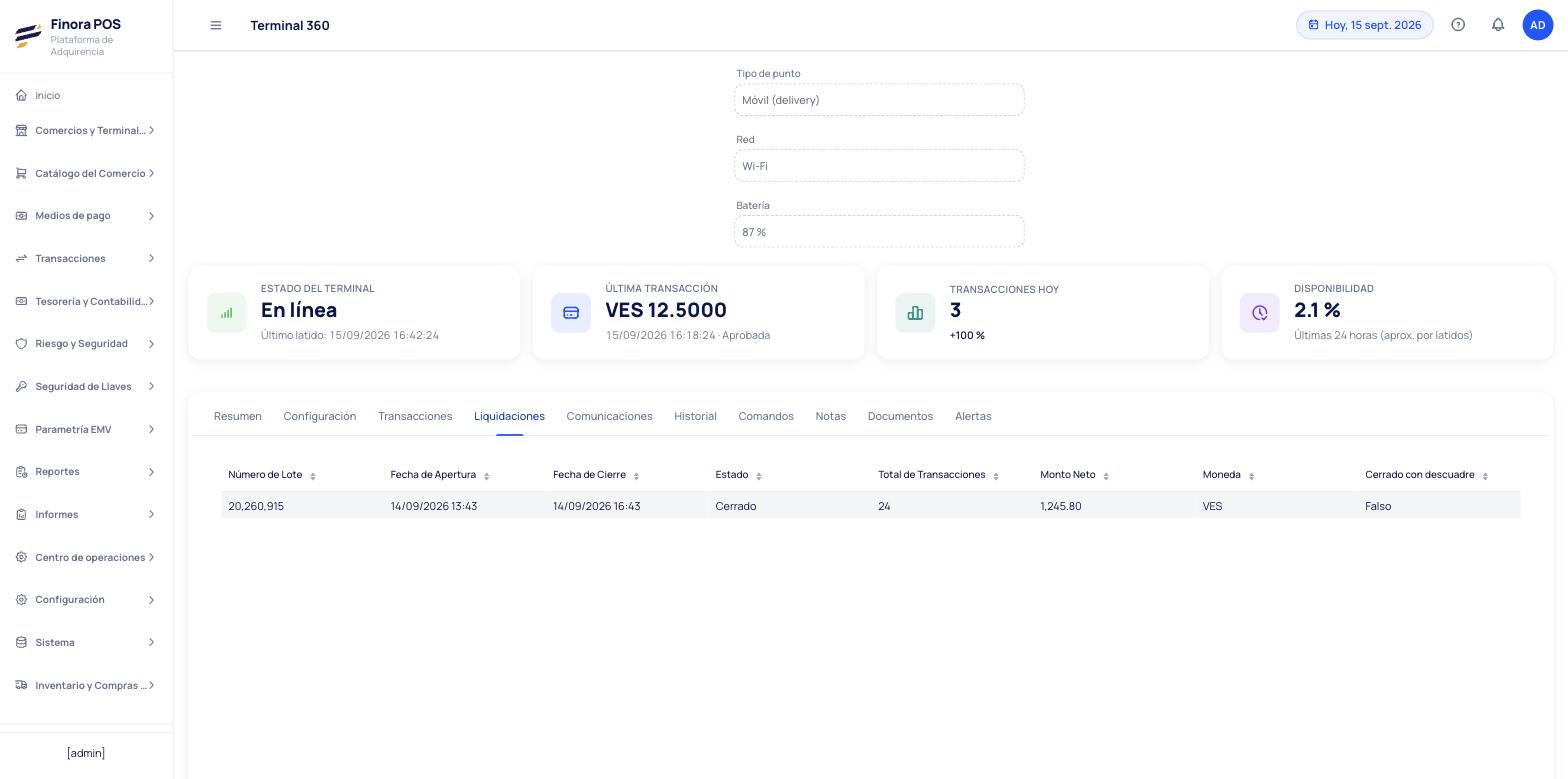Click the [admin] footer label
This screenshot has width=1568, height=779.
[x=86, y=753]
